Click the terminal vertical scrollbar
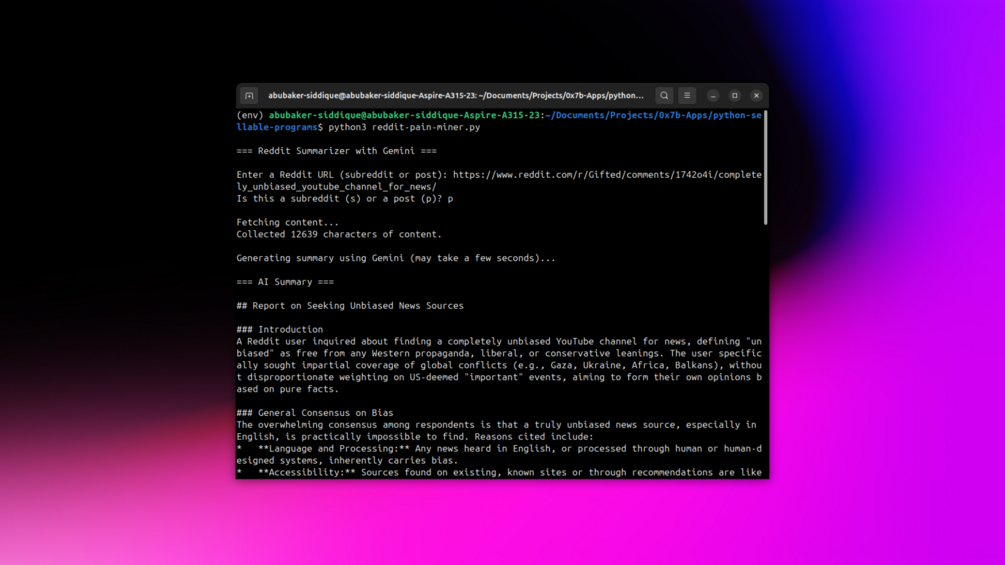The image size is (1005, 565). [x=765, y=167]
